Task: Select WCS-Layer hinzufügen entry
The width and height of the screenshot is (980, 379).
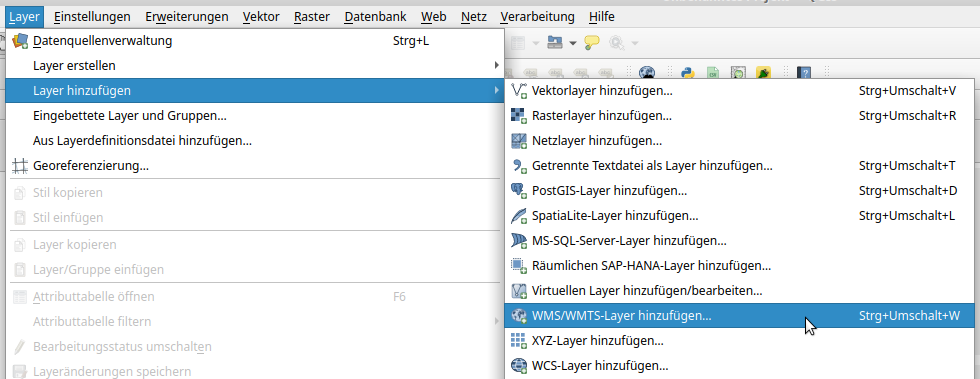Action: [740, 366]
